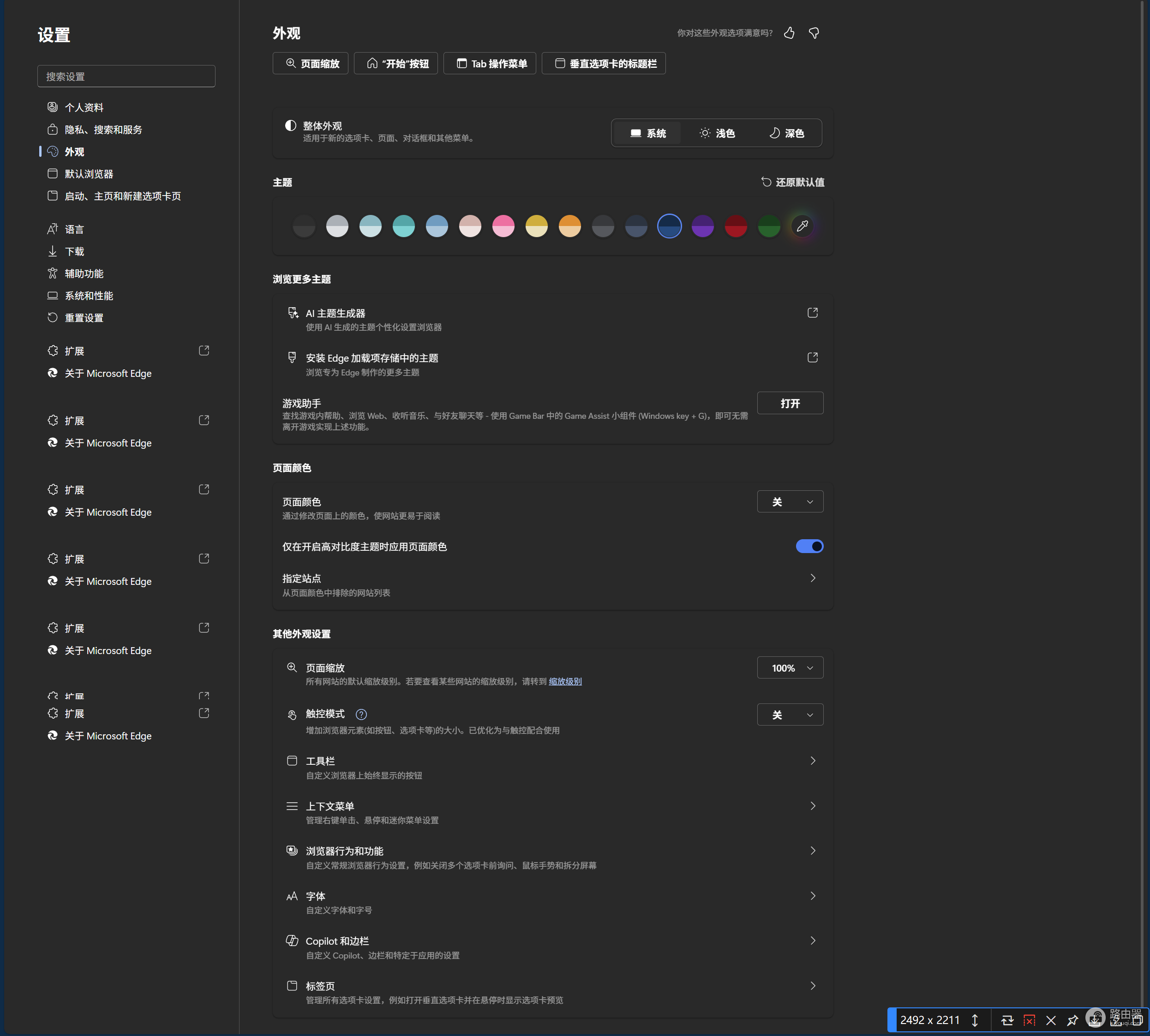1150x1036 pixels.
Task: Select the 浅色 light appearance option
Action: tap(717, 133)
